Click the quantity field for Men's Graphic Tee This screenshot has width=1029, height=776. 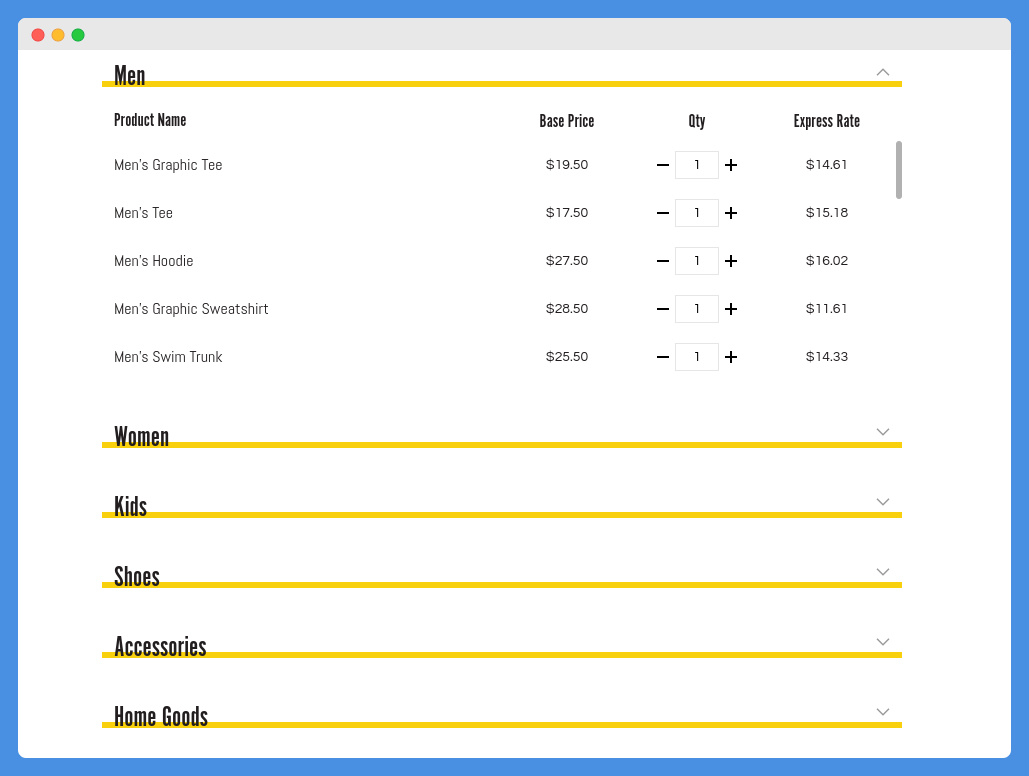pyautogui.click(x=697, y=165)
